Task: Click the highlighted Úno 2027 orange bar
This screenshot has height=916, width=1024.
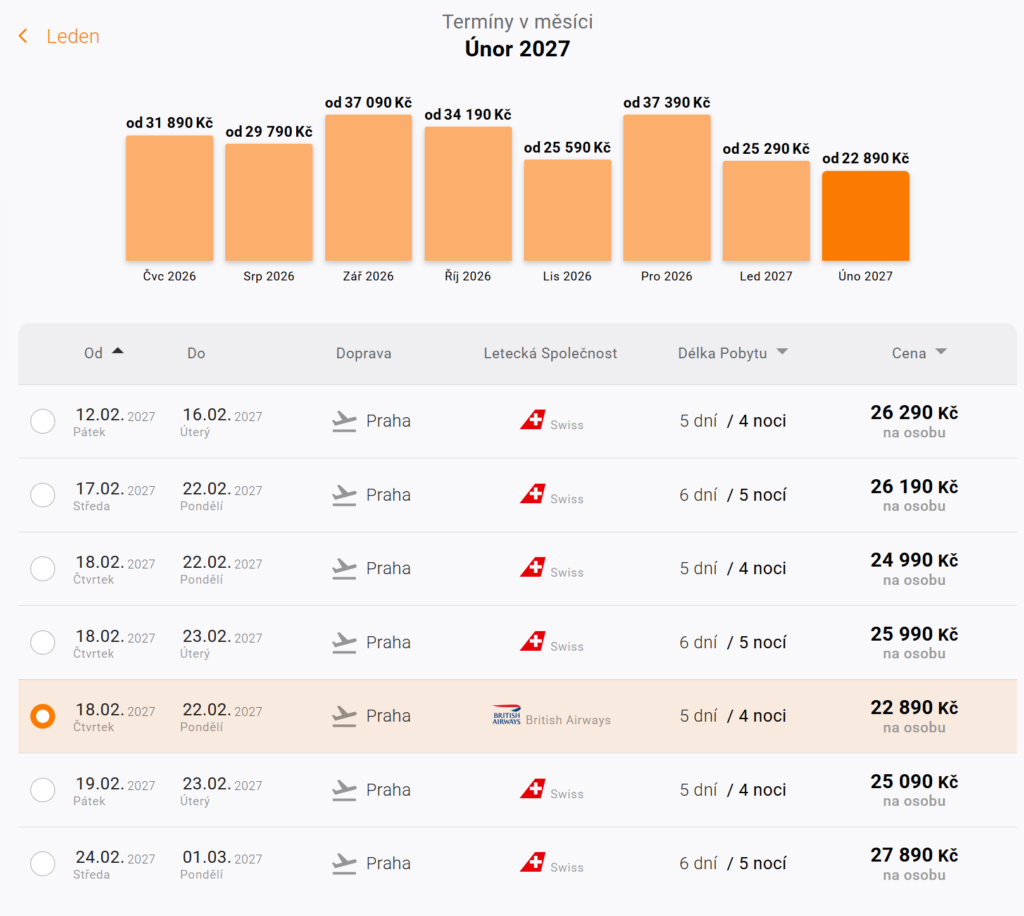Action: point(865,216)
